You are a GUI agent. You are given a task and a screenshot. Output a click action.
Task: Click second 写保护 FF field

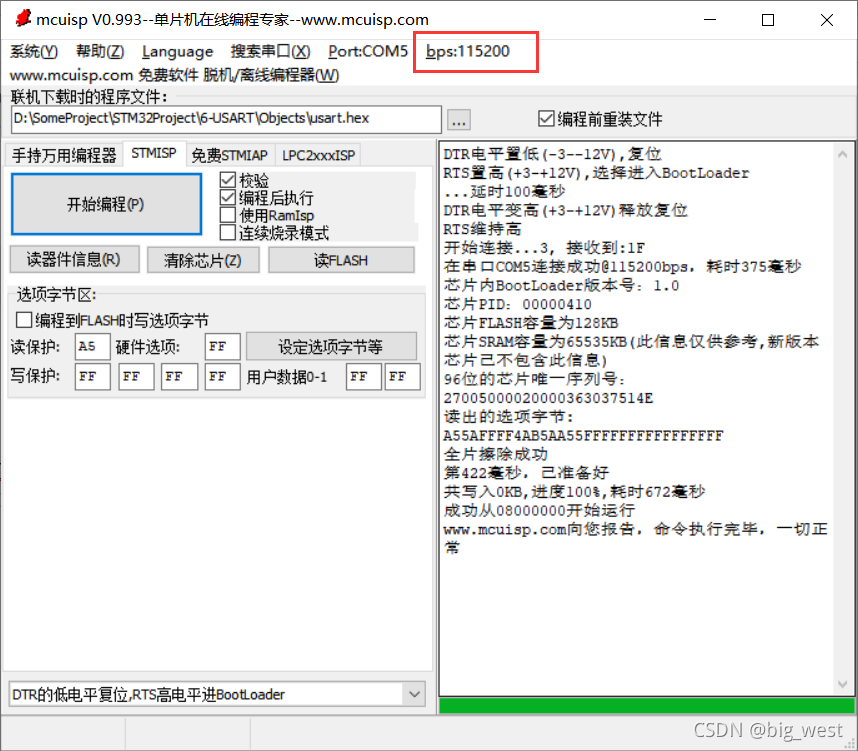[x=136, y=377]
